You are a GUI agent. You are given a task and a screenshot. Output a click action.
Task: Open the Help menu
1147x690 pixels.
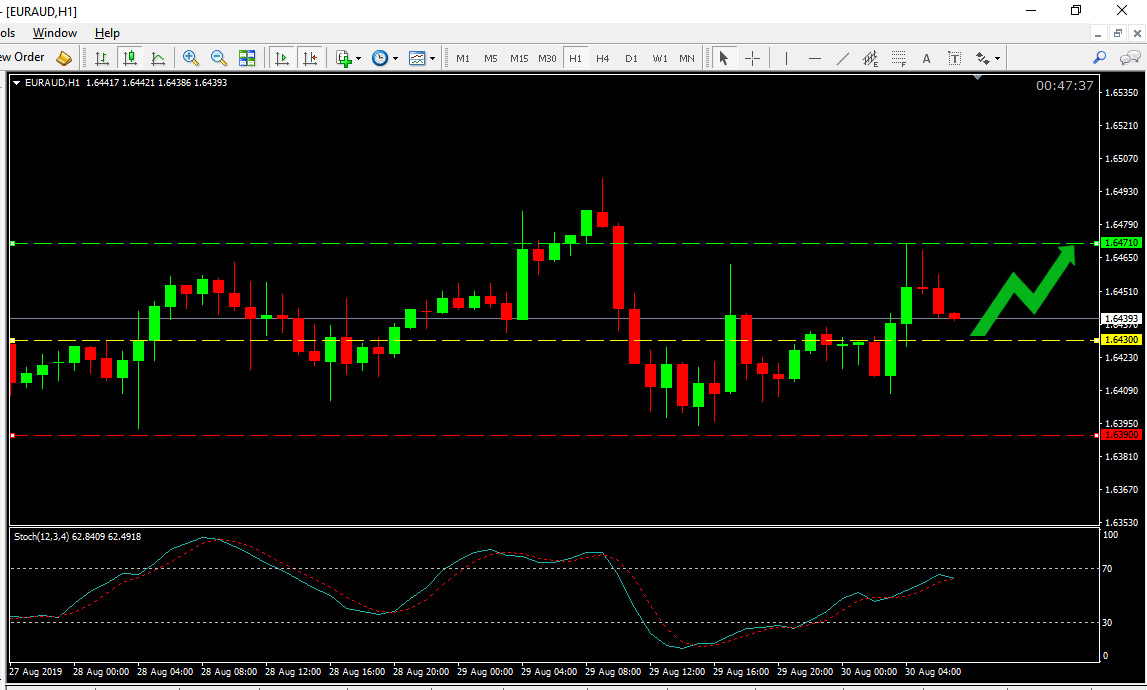[107, 33]
